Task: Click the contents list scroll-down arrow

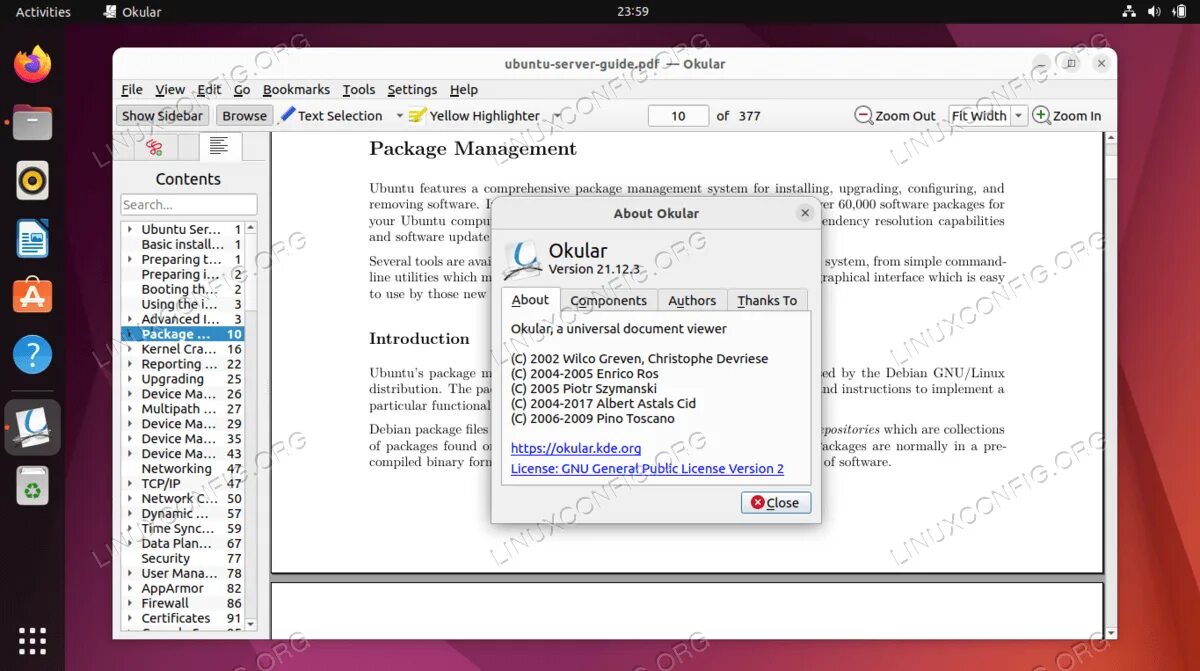Action: point(251,624)
